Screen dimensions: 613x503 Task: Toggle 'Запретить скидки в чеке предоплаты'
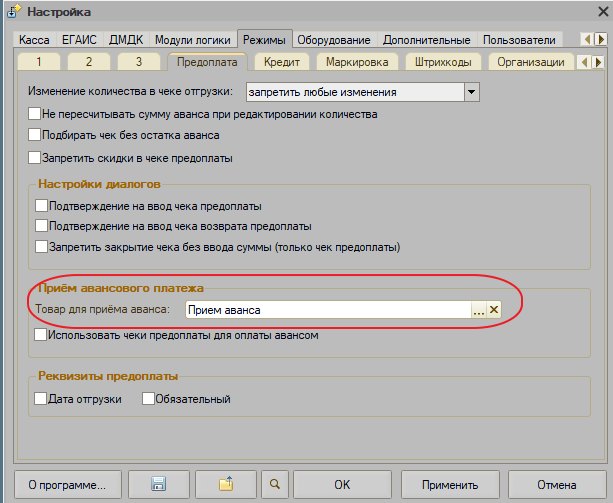[x=34, y=158]
